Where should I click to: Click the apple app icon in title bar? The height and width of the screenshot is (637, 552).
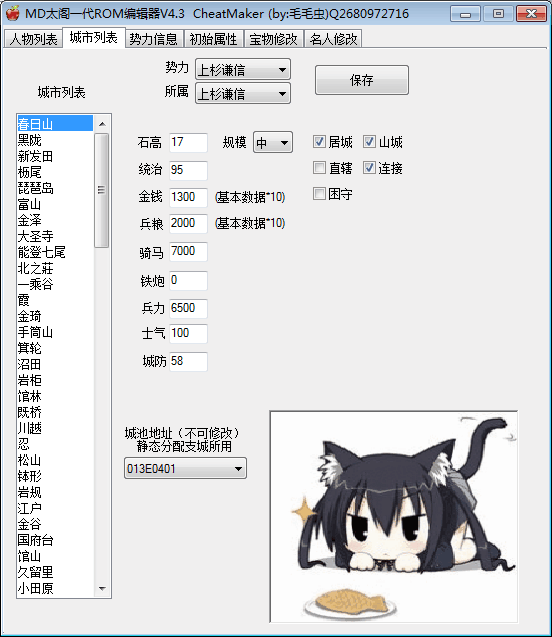(x=13, y=13)
